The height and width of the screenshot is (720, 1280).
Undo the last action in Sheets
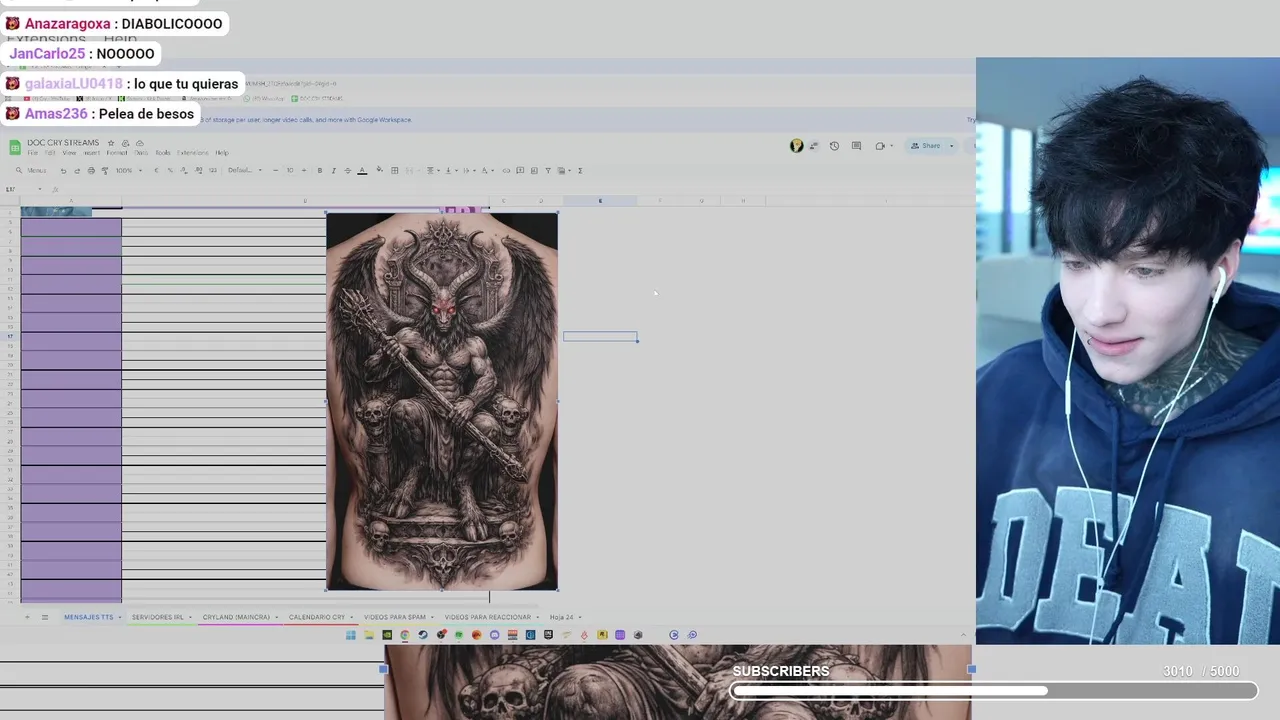tap(63, 170)
